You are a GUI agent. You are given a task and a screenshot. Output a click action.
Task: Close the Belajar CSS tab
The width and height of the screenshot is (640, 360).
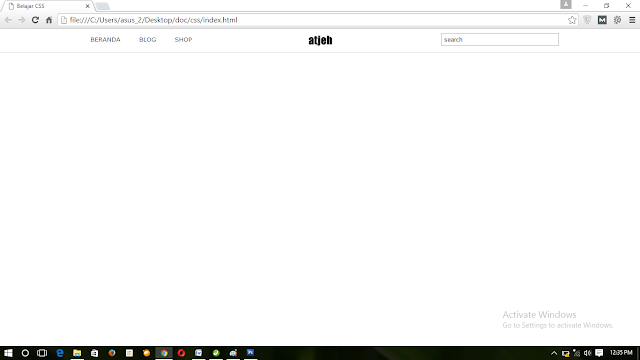tap(87, 6)
